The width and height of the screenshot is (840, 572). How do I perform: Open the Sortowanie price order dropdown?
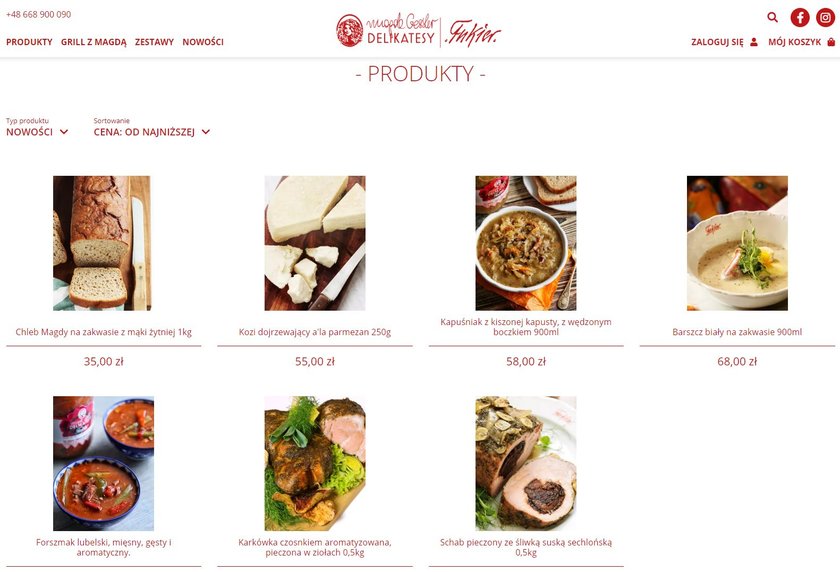(x=152, y=132)
